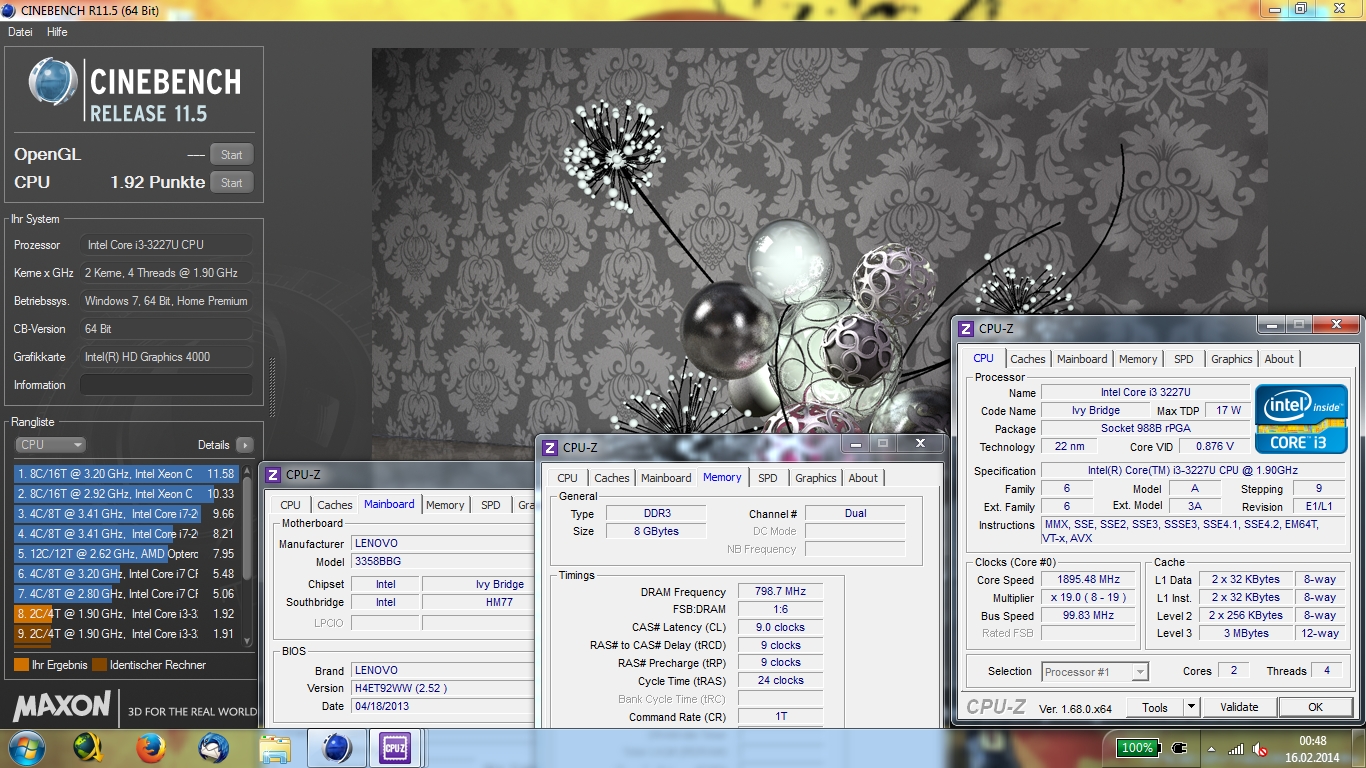
Task: Select Mainboard tab in the CPU-Z Memory window
Action: point(666,478)
